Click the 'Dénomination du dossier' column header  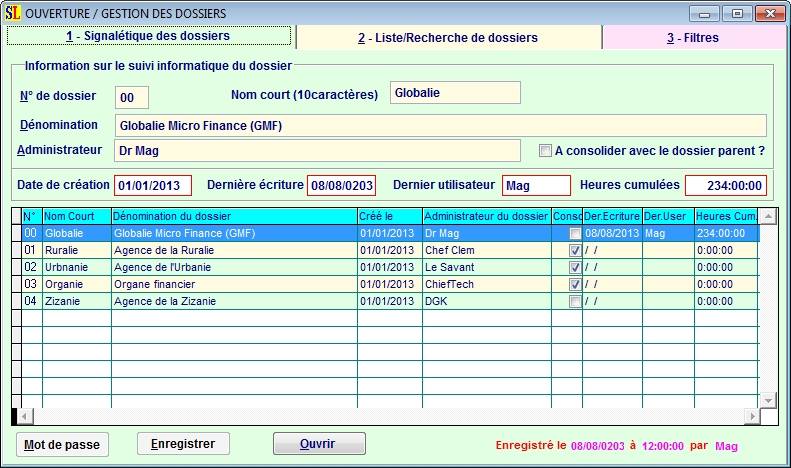[x=234, y=216]
